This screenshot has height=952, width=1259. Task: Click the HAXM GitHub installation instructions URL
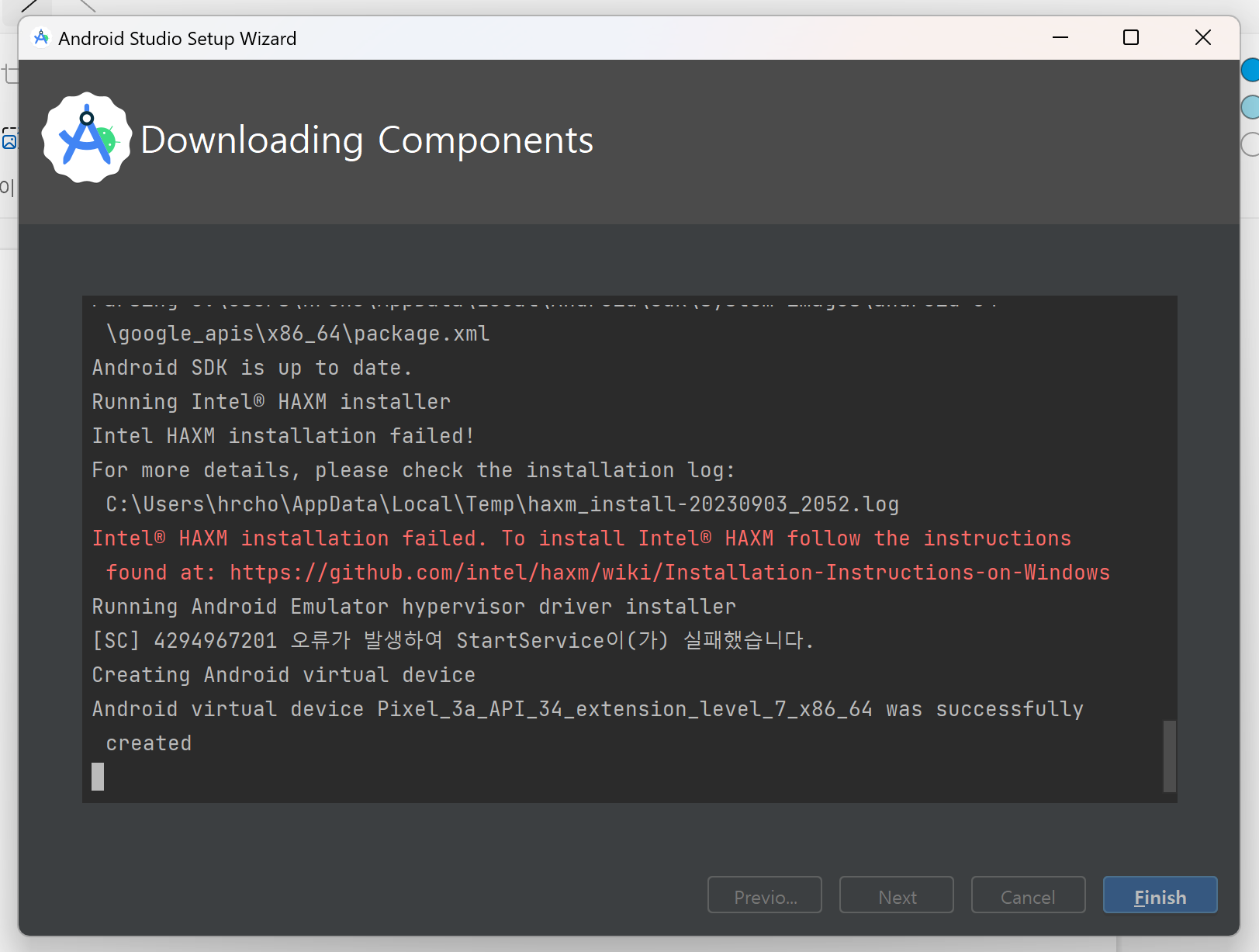pyautogui.click(x=670, y=573)
